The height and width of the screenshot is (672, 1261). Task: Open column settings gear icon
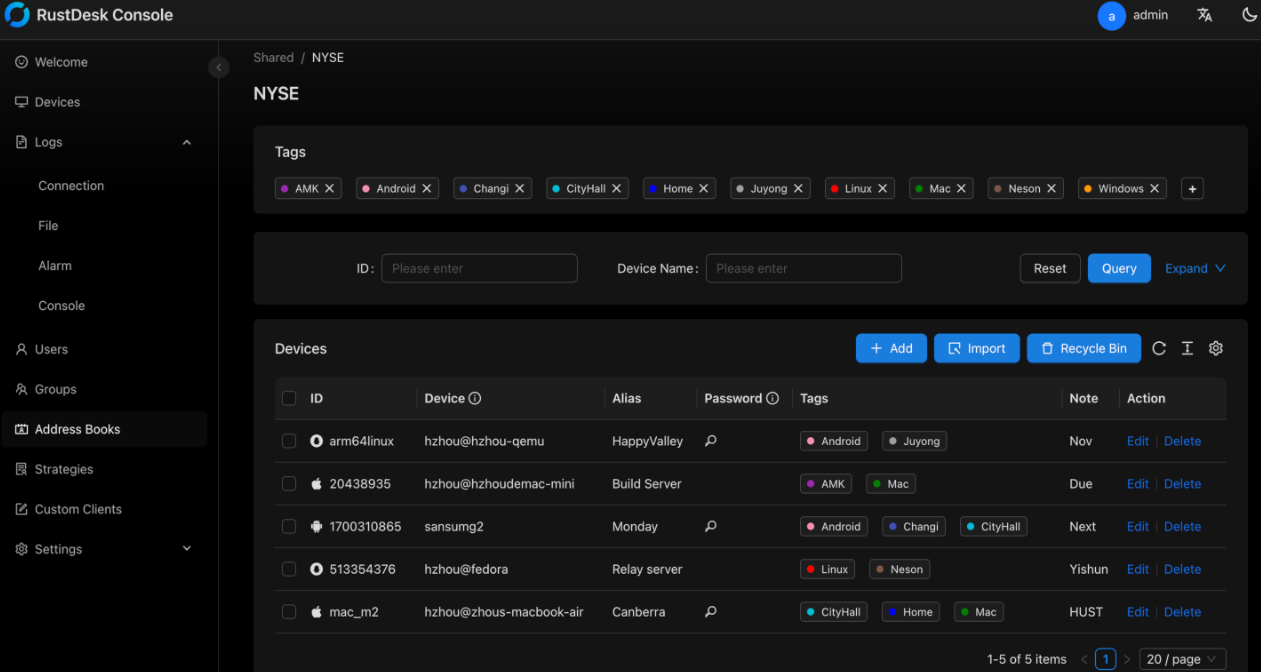pos(1216,348)
